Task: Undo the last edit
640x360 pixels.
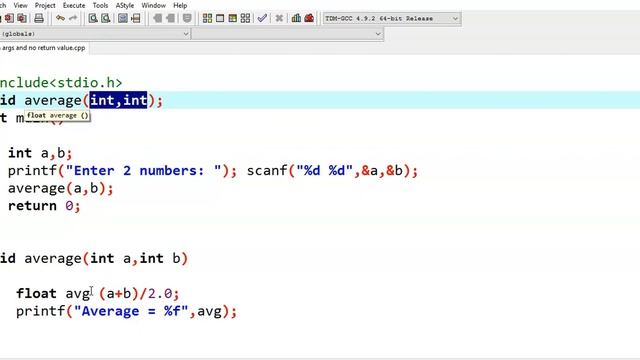Action: click(60, 18)
